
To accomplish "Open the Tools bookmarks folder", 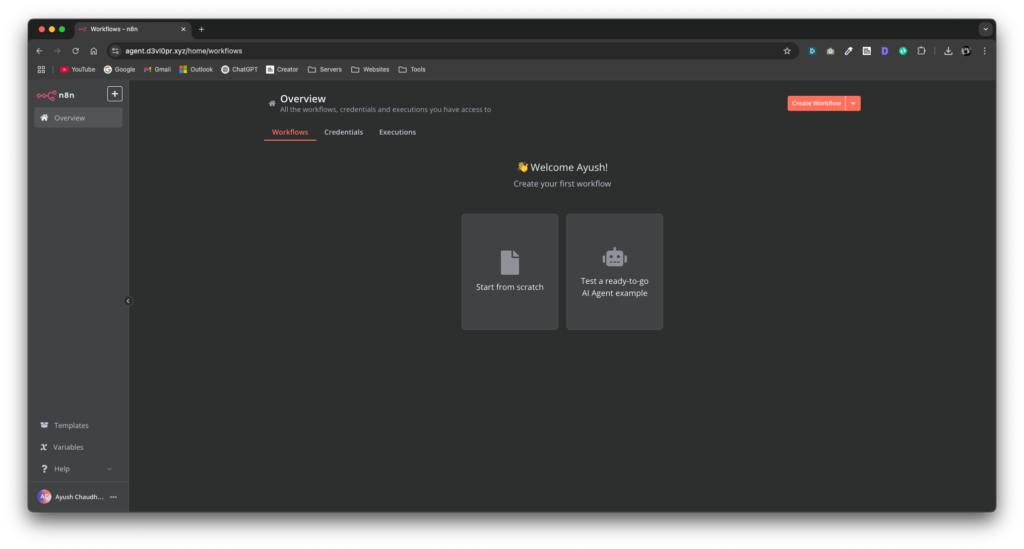I will pos(412,69).
